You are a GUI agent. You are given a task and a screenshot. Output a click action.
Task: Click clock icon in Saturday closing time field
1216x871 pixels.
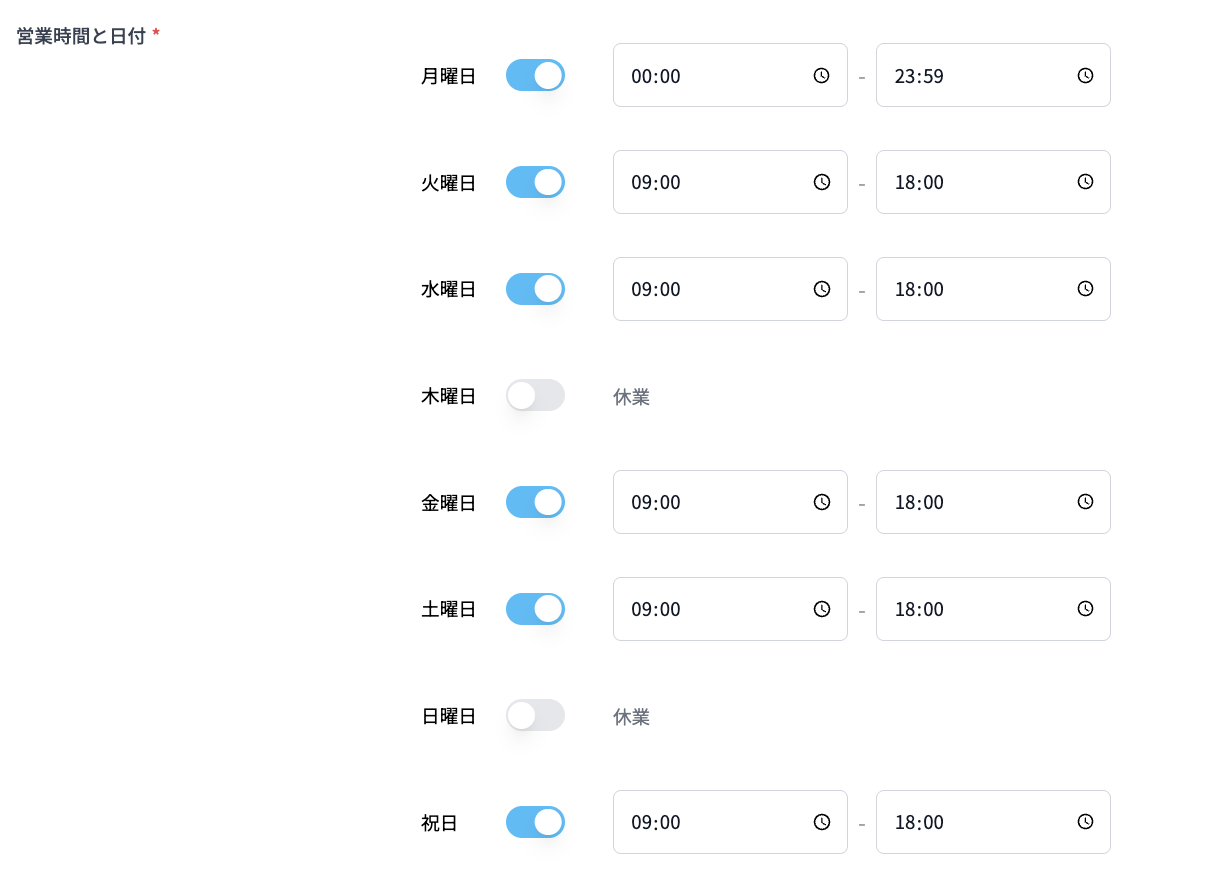tap(1085, 609)
